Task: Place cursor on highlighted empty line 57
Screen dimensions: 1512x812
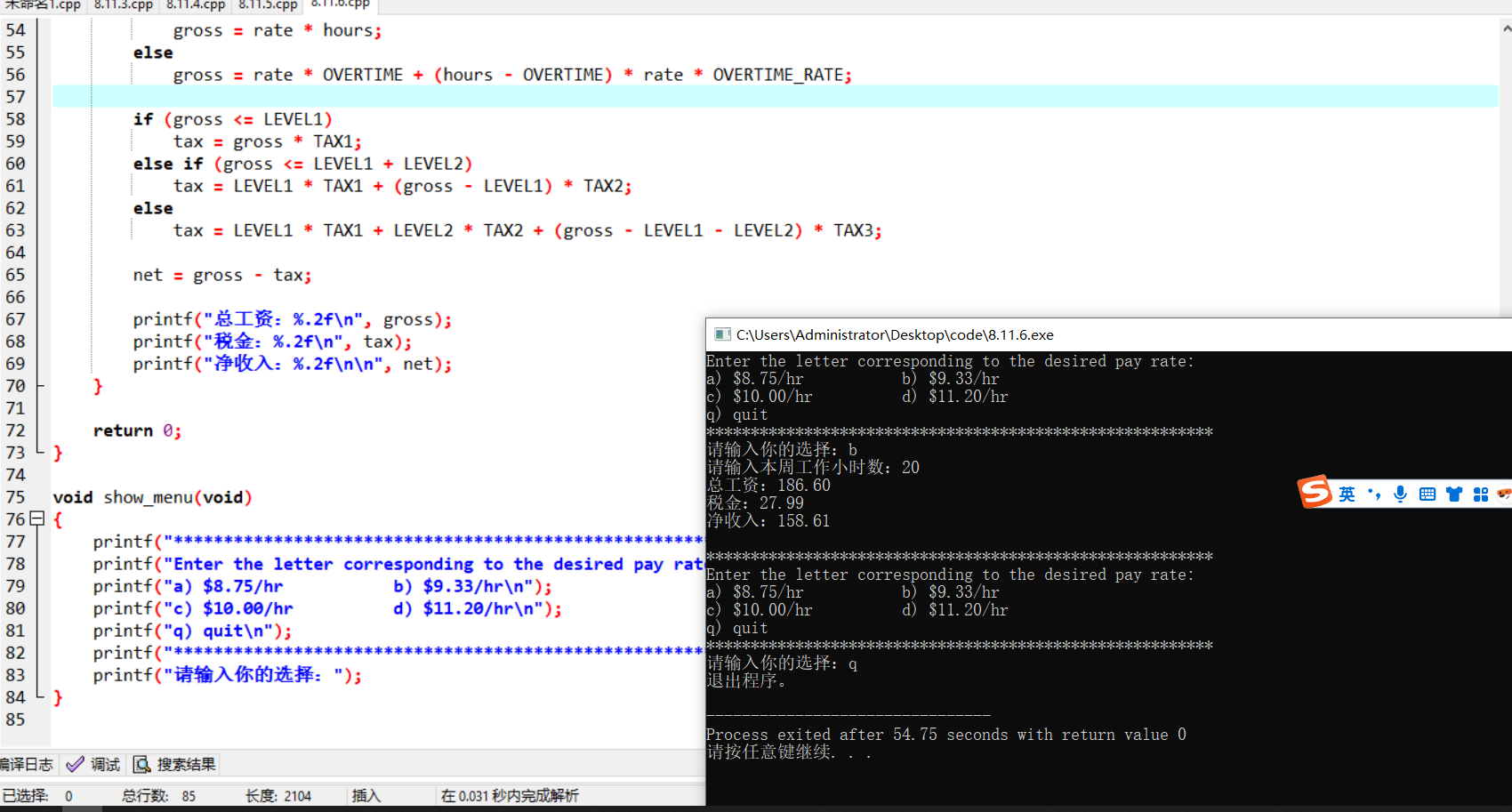Action: point(776,96)
